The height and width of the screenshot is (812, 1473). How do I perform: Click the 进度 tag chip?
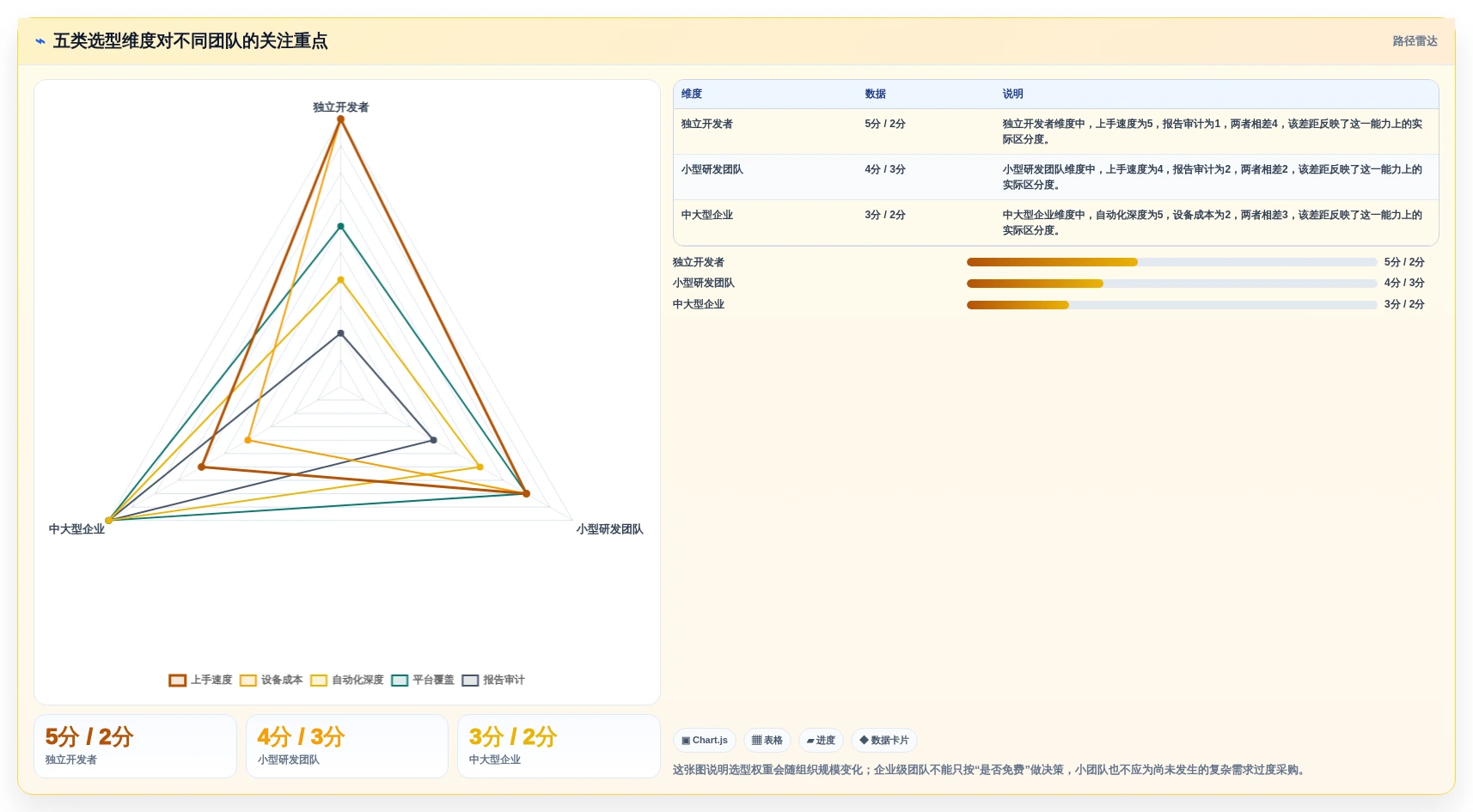821,740
